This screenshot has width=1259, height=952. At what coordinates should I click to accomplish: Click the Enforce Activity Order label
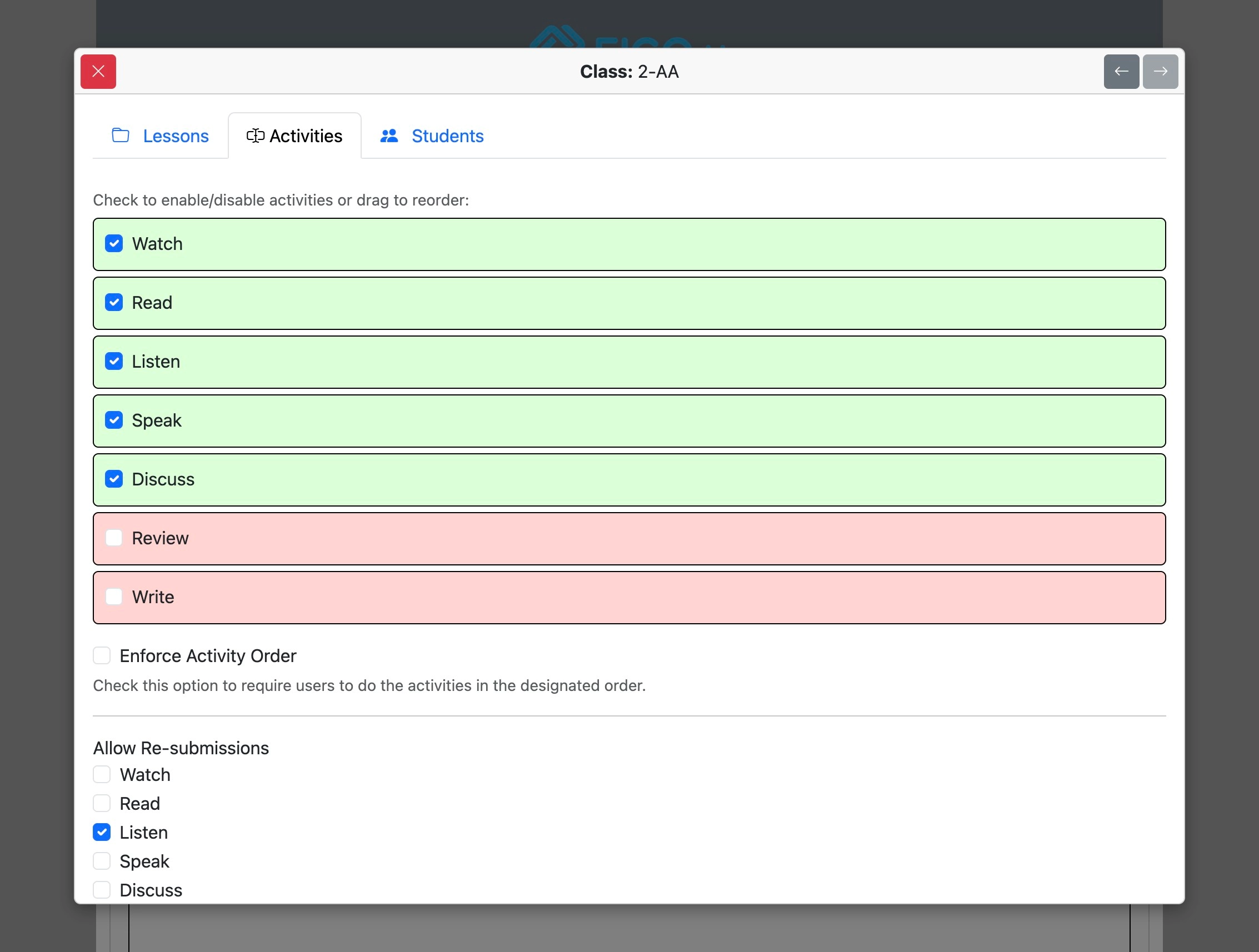pyautogui.click(x=208, y=655)
